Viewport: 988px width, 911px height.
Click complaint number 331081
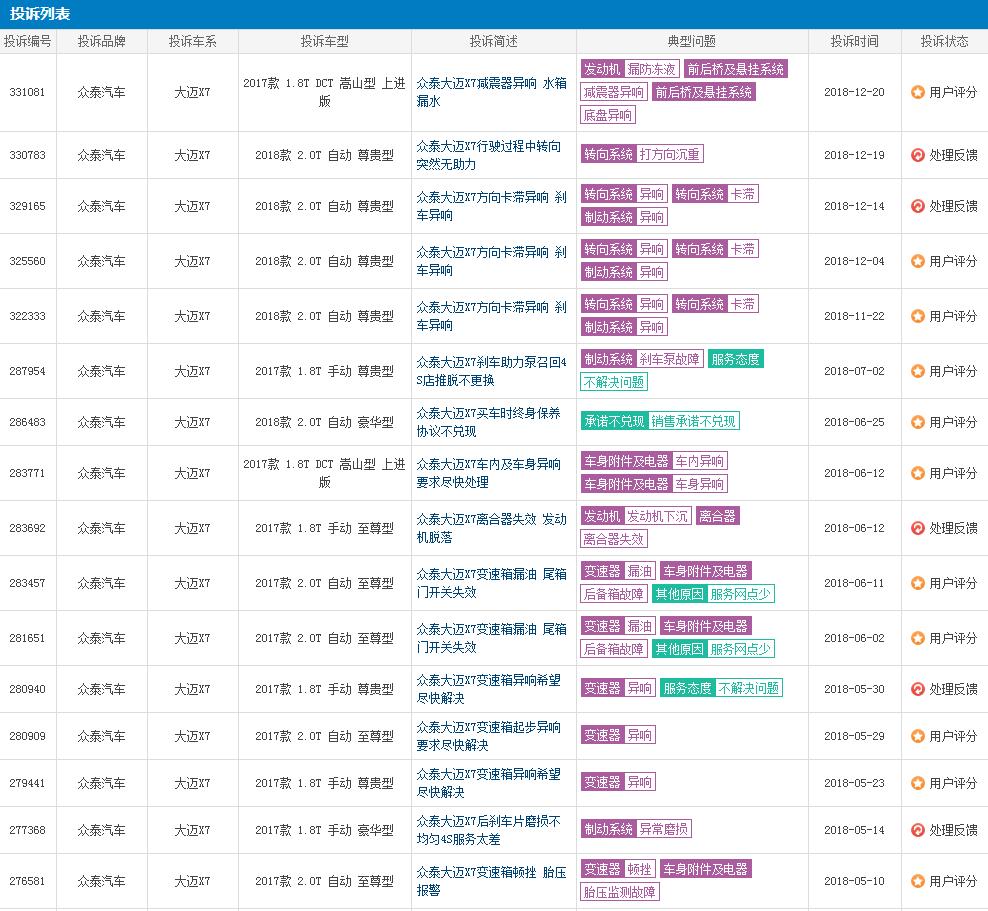pyautogui.click(x=28, y=92)
